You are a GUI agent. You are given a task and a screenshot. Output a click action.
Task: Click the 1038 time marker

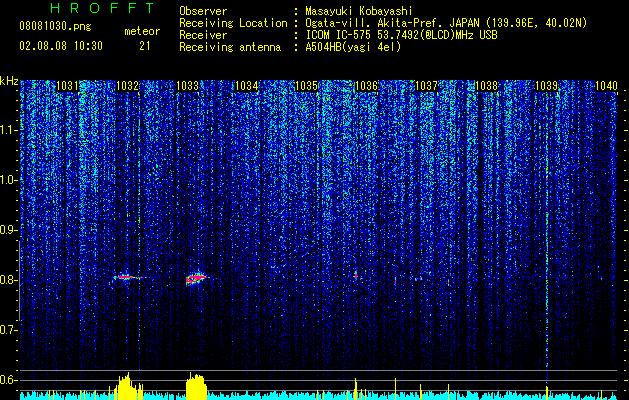pos(486,86)
